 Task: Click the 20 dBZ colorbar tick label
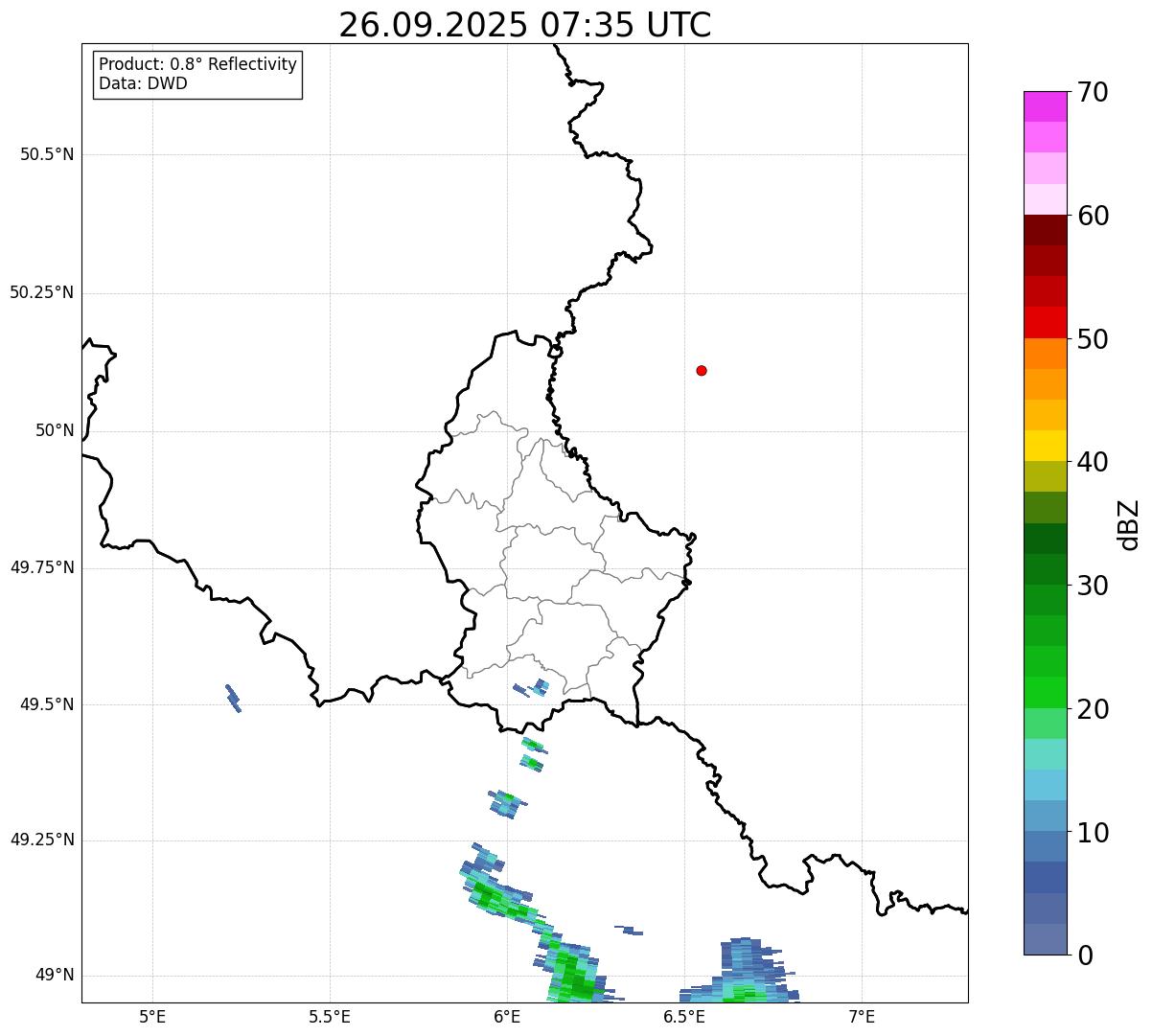pyautogui.click(x=1093, y=709)
